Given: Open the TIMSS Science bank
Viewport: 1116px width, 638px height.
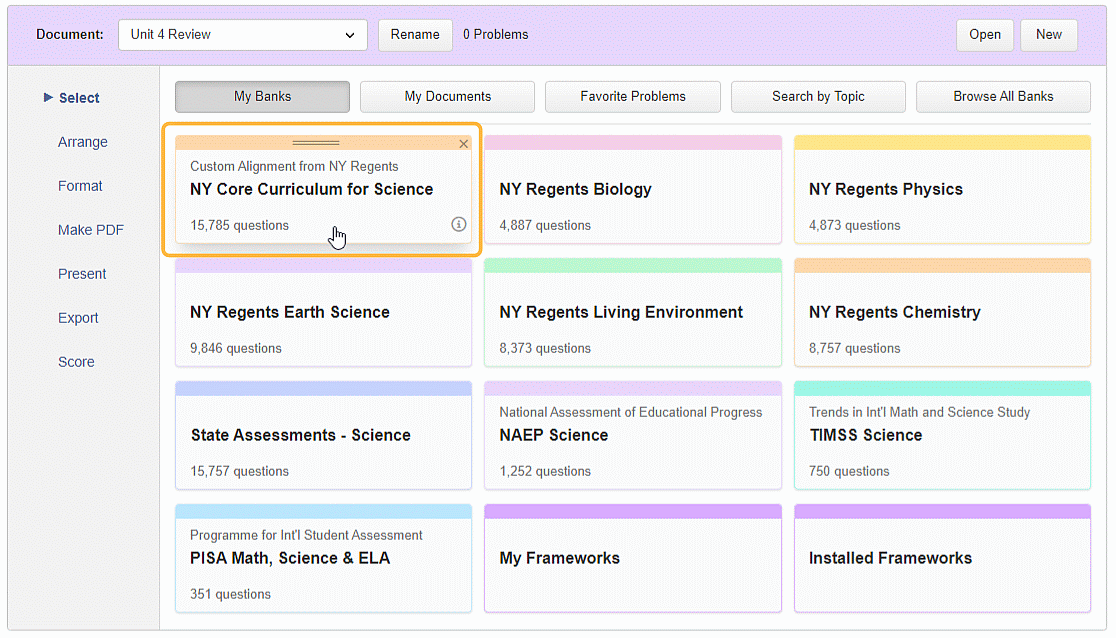Looking at the screenshot, I should pos(942,436).
